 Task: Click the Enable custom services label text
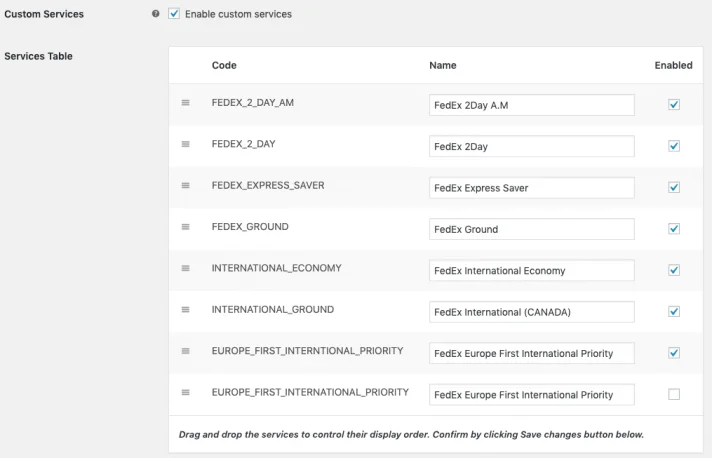tap(238, 14)
